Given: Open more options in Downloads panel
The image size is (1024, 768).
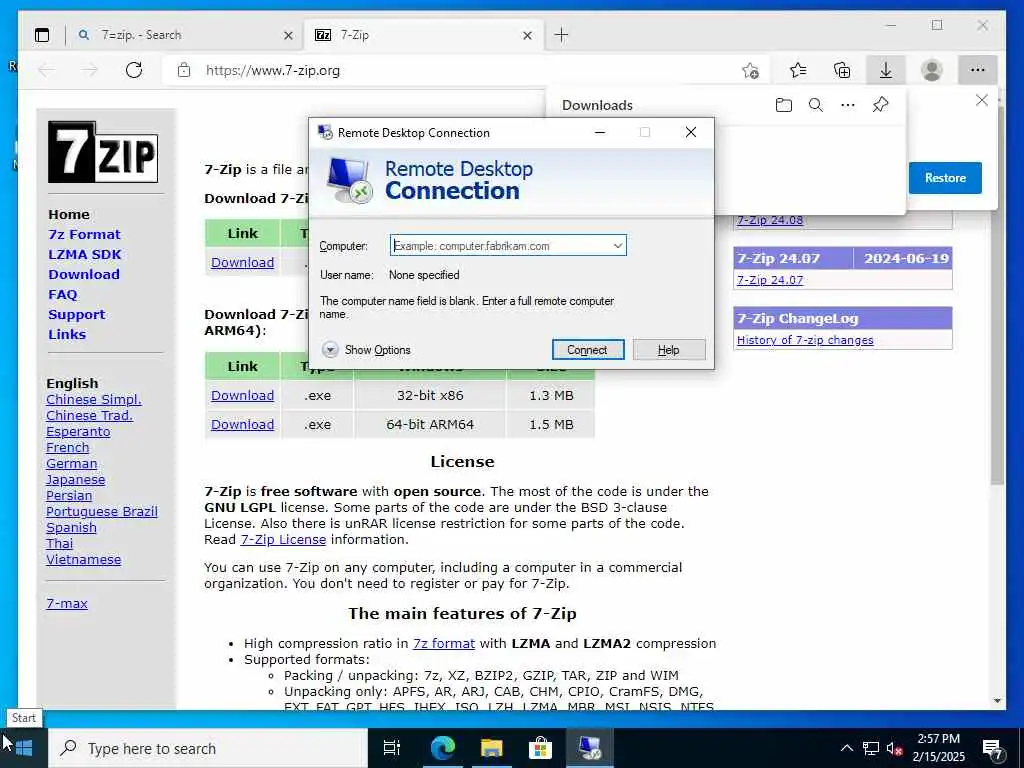Looking at the screenshot, I should [848, 105].
